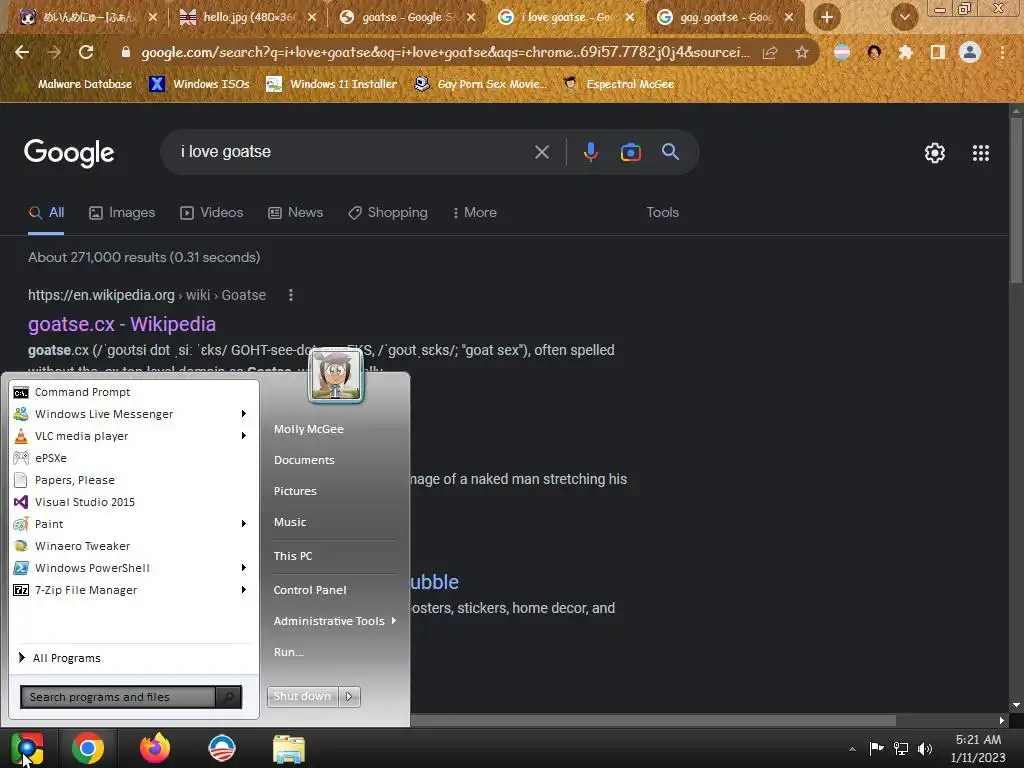Expand Windows Live Messenger jump list arrow
The image size is (1024, 768).
[244, 414]
